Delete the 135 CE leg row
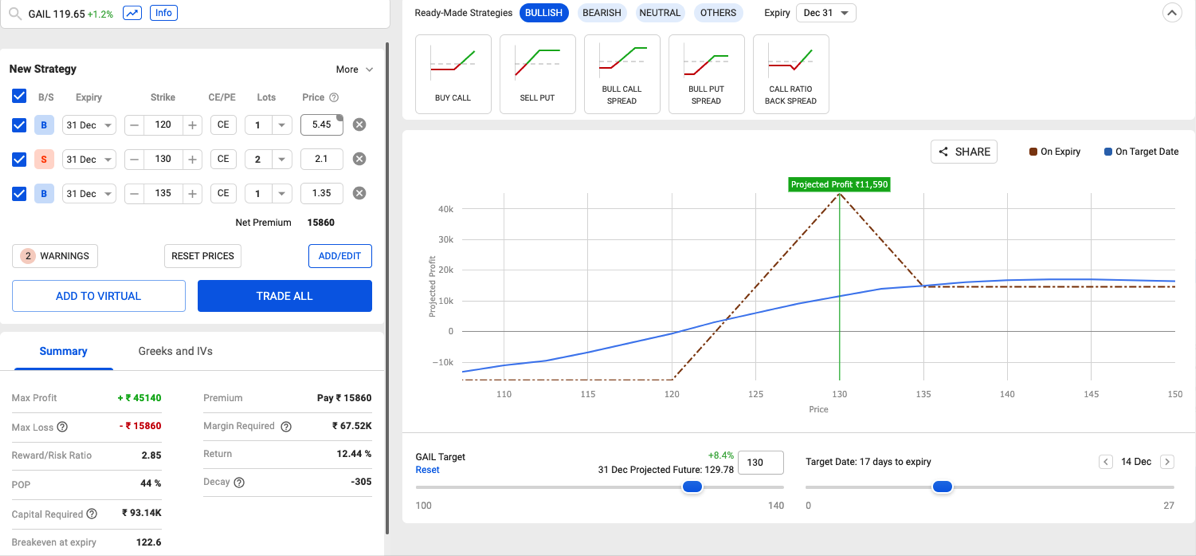The height and width of the screenshot is (556, 1196). click(x=359, y=193)
